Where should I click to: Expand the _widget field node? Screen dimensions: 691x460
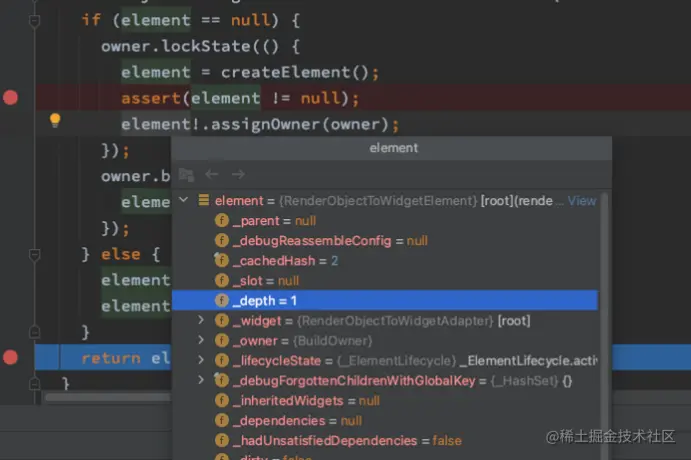pyautogui.click(x=201, y=320)
